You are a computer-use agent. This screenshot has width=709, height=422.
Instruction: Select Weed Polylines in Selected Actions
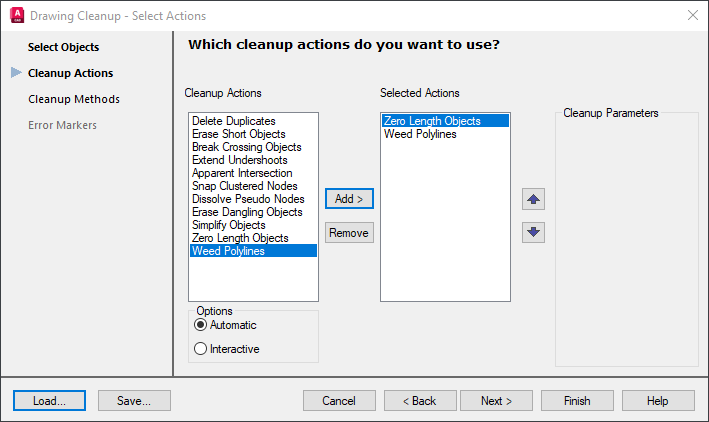click(420, 134)
